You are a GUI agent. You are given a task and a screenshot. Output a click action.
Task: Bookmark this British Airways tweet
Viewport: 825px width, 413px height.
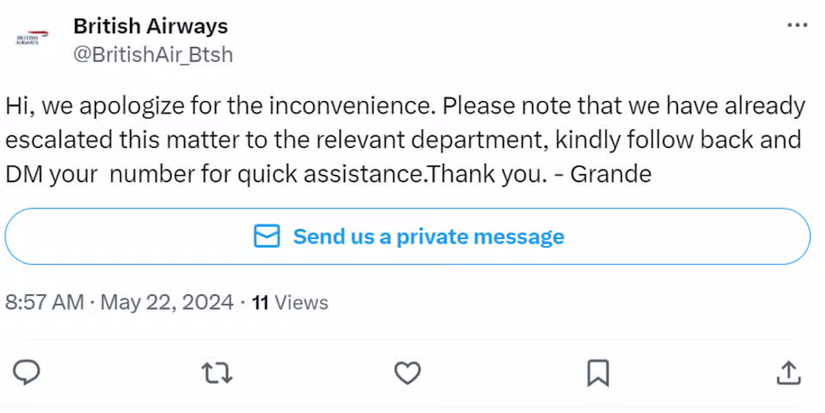(x=598, y=372)
